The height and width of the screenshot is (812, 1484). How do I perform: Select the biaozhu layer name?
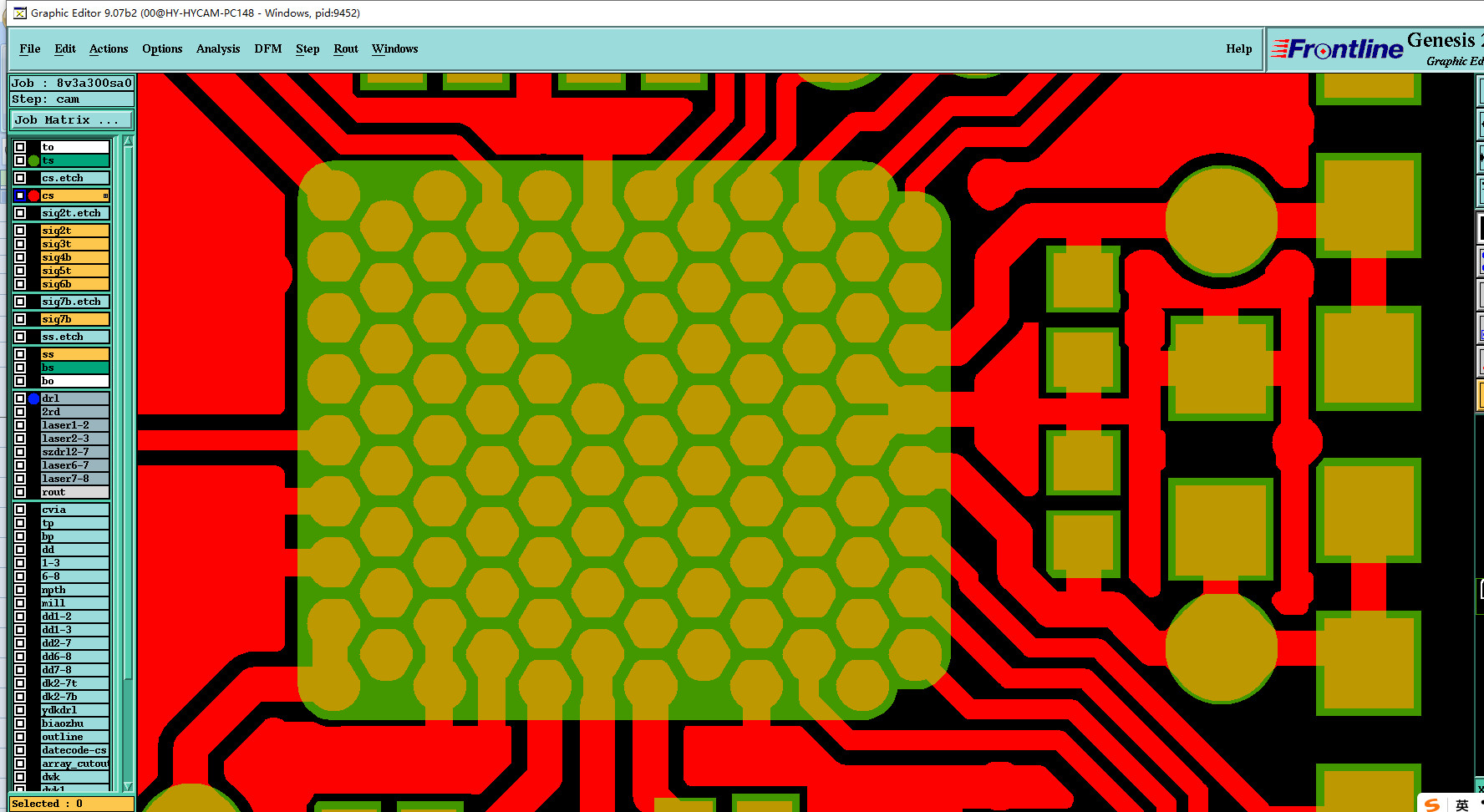point(75,723)
